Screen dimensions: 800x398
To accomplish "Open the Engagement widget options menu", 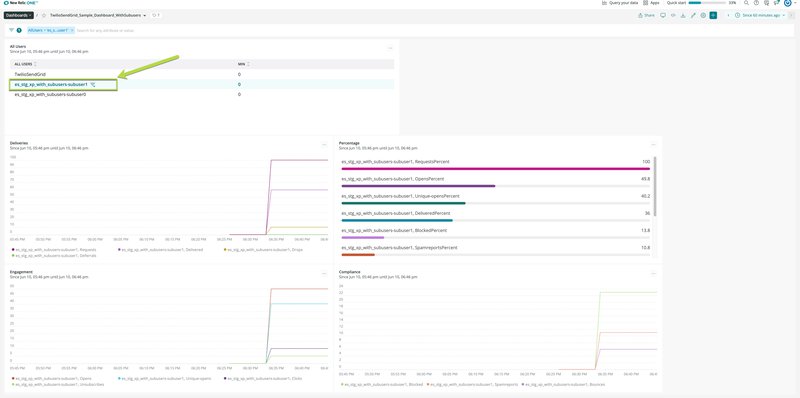I will (324, 273).
